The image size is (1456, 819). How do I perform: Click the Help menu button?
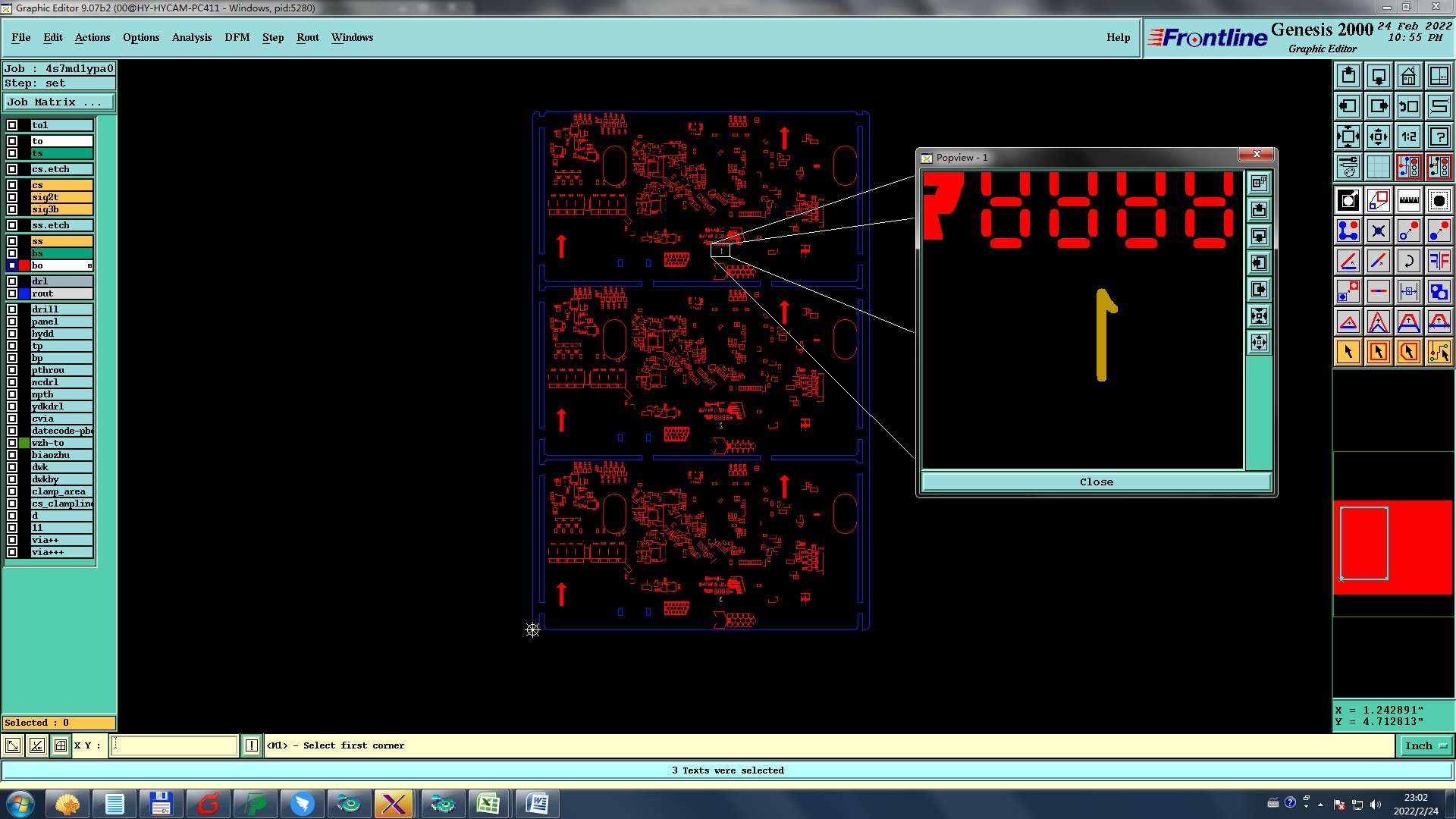pos(1118,37)
